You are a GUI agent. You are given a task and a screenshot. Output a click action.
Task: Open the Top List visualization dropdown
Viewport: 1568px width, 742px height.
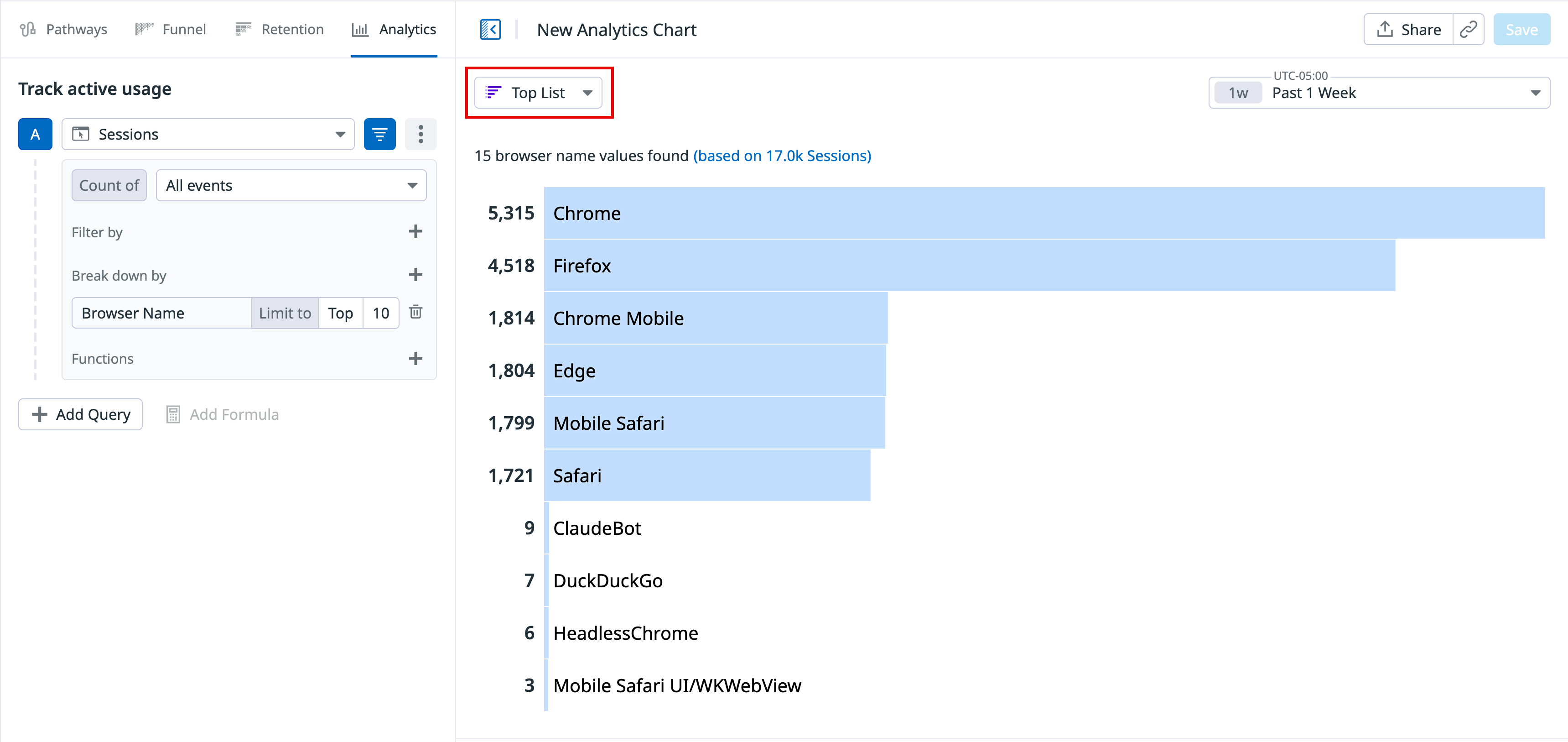(x=538, y=93)
